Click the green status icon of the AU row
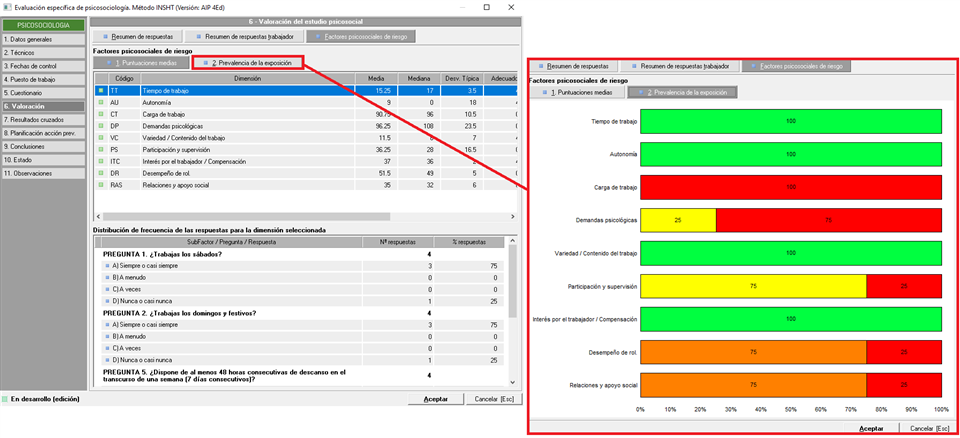This screenshot has height=438, width=960. point(100,102)
